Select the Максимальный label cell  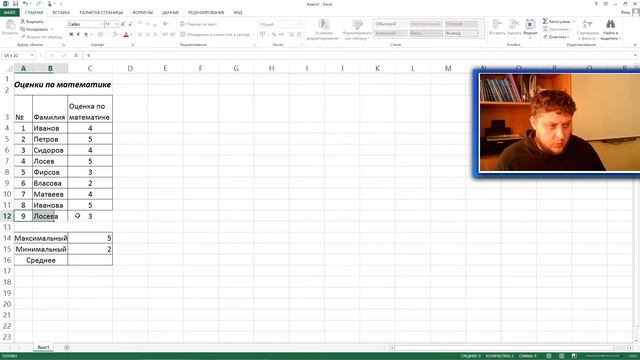point(41,238)
